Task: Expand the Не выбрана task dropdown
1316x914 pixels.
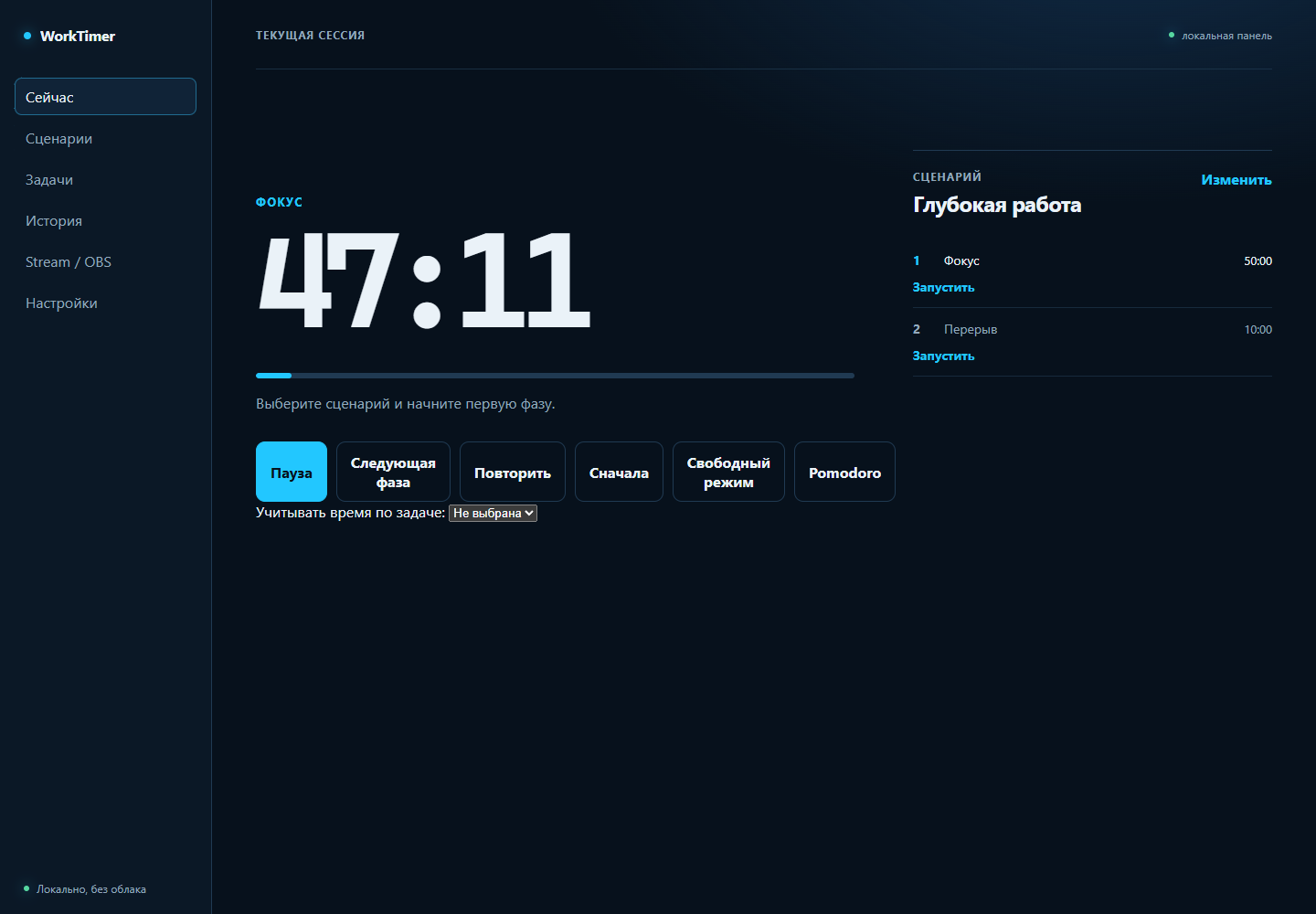Action: [493, 513]
